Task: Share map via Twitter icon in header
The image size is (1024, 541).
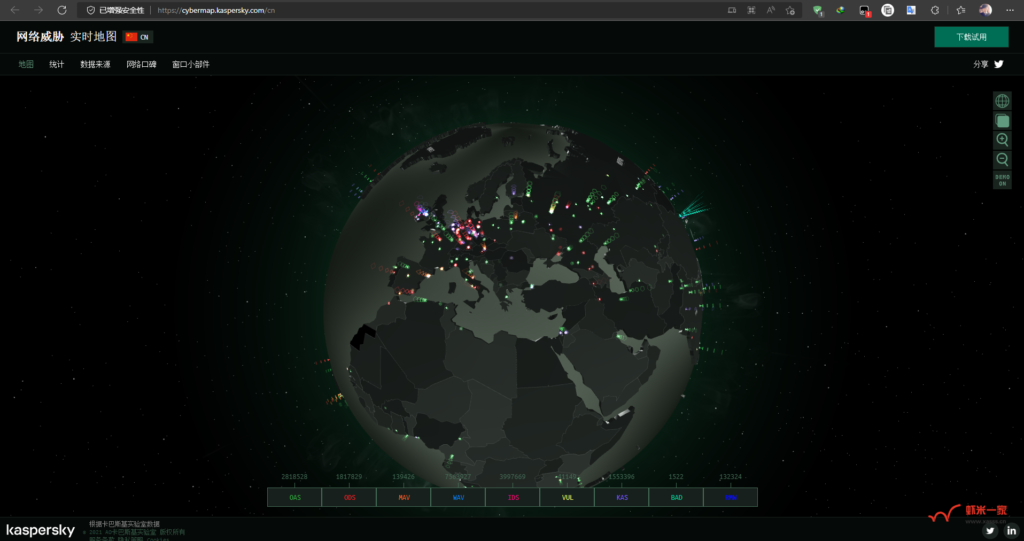Action: tap(998, 64)
